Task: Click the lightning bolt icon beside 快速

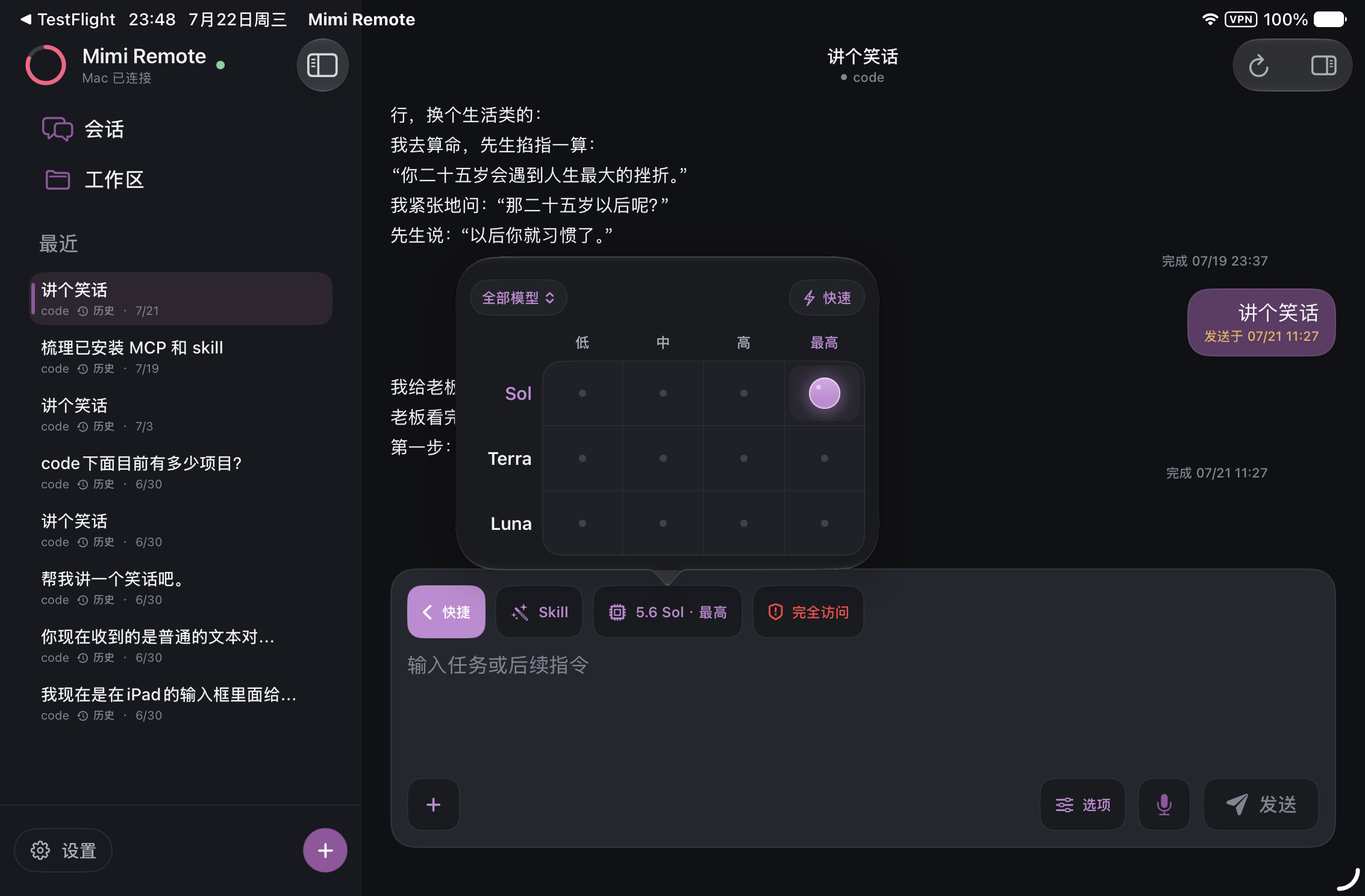Action: pos(810,297)
